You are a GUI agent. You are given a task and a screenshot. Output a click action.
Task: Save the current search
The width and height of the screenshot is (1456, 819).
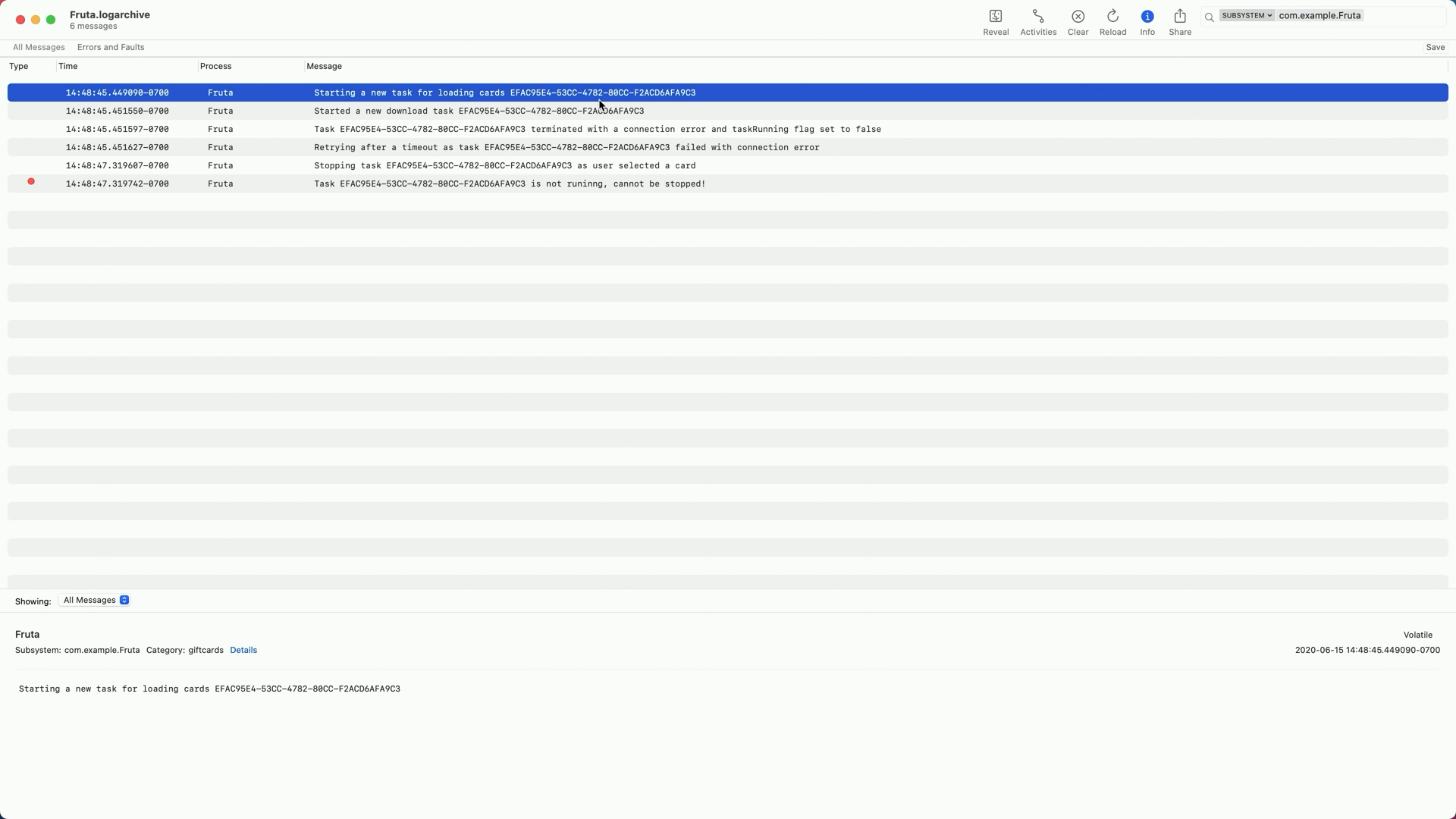click(x=1435, y=47)
